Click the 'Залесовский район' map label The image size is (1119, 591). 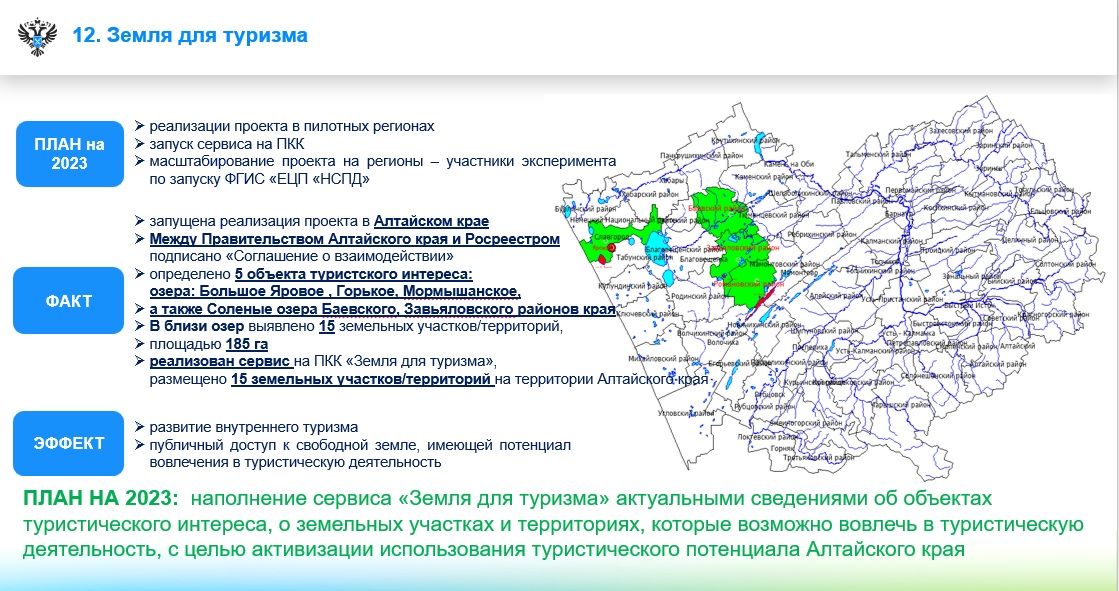pos(961,131)
